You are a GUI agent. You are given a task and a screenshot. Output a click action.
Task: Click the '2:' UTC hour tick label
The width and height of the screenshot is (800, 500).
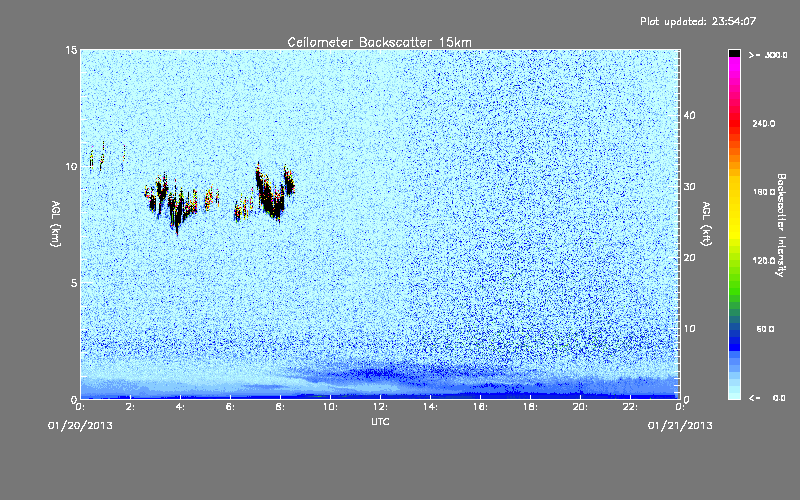coord(130,407)
